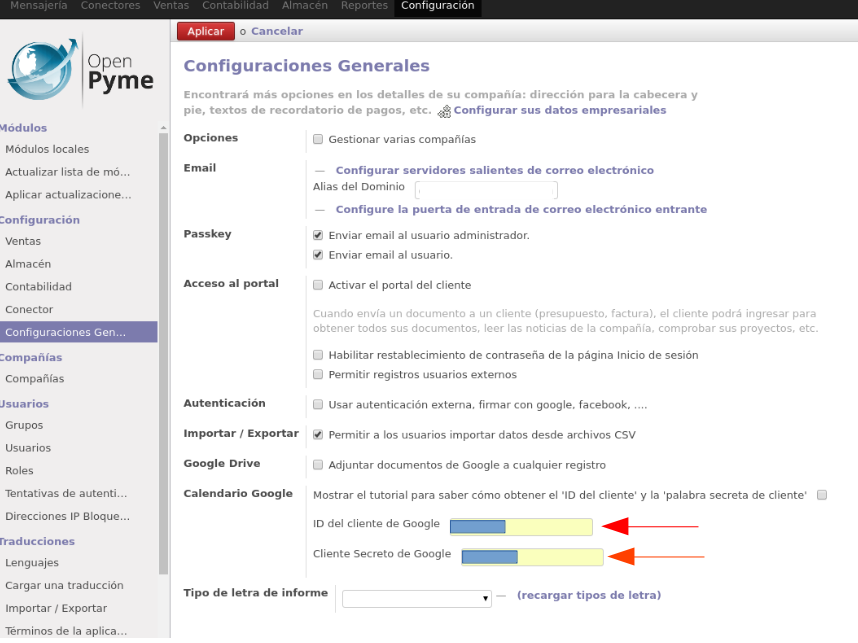
Task: Click the gear icon beside Configurar sus datos
Action: coord(444,112)
